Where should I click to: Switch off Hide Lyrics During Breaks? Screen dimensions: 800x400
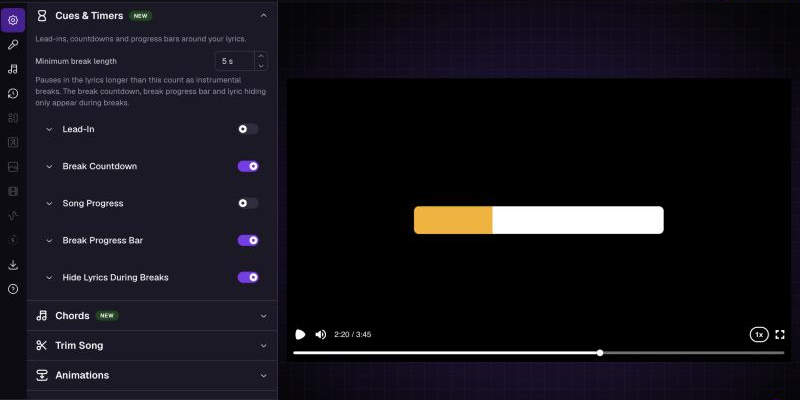point(248,277)
